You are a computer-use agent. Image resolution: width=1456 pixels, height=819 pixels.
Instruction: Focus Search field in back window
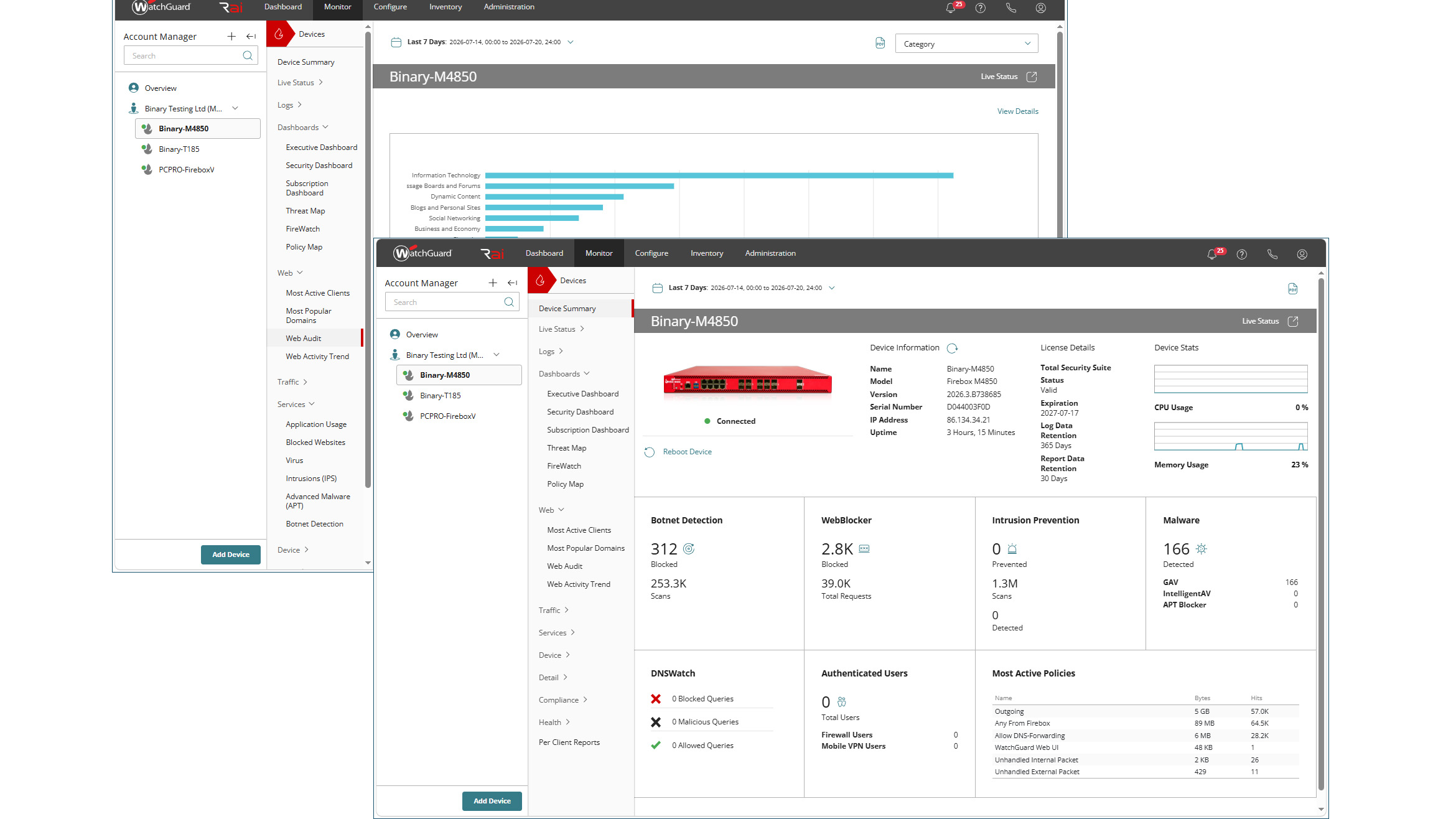tap(190, 55)
